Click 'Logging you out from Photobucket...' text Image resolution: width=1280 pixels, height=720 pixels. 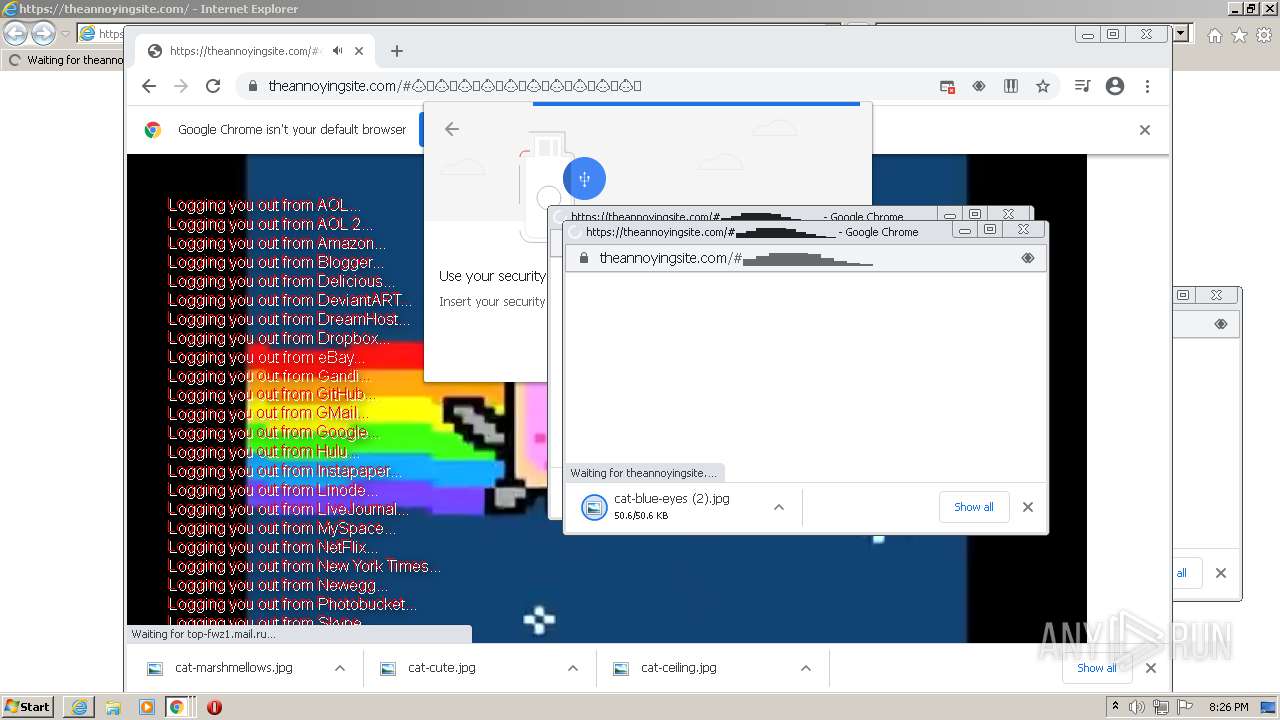pyautogui.click(x=292, y=604)
